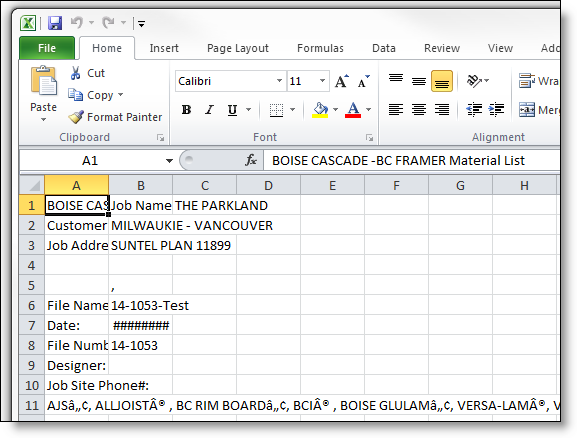
Task: Cut the selected cell content
Action: (x=87, y=73)
